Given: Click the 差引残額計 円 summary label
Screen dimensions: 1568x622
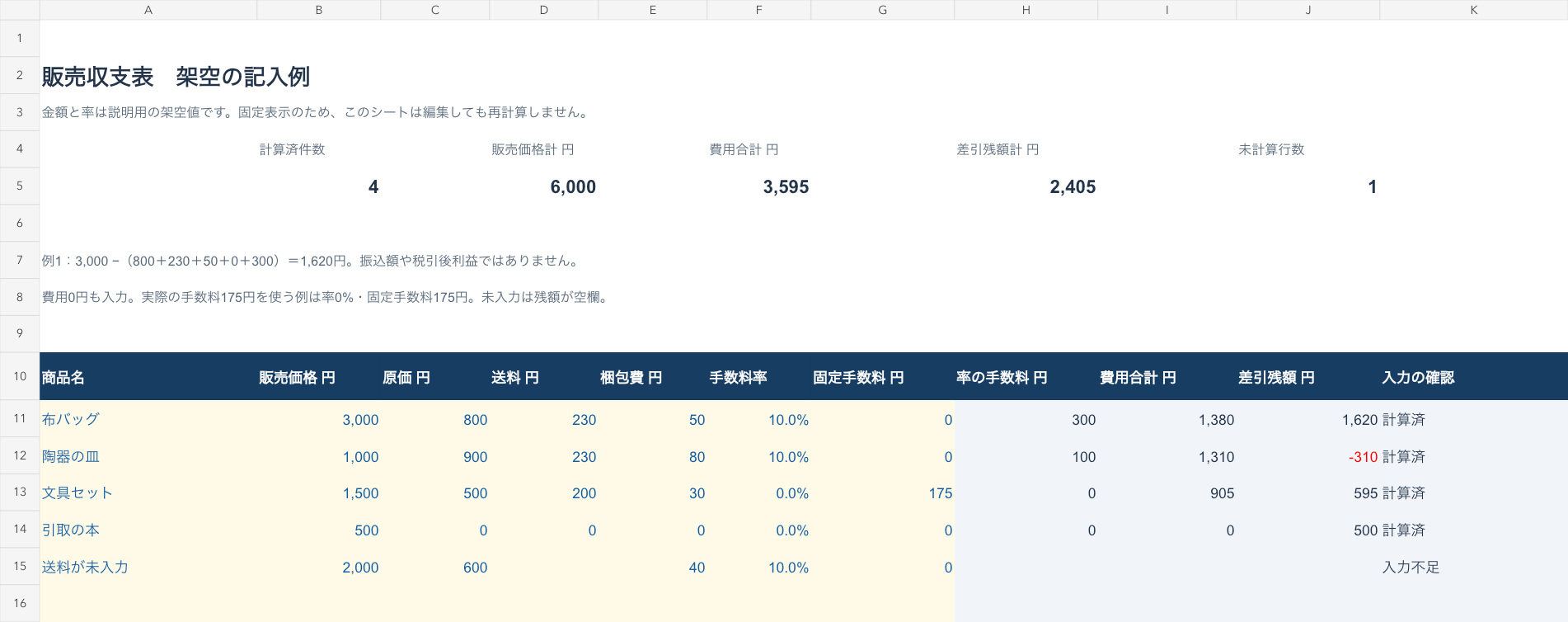Looking at the screenshot, I should [x=998, y=149].
